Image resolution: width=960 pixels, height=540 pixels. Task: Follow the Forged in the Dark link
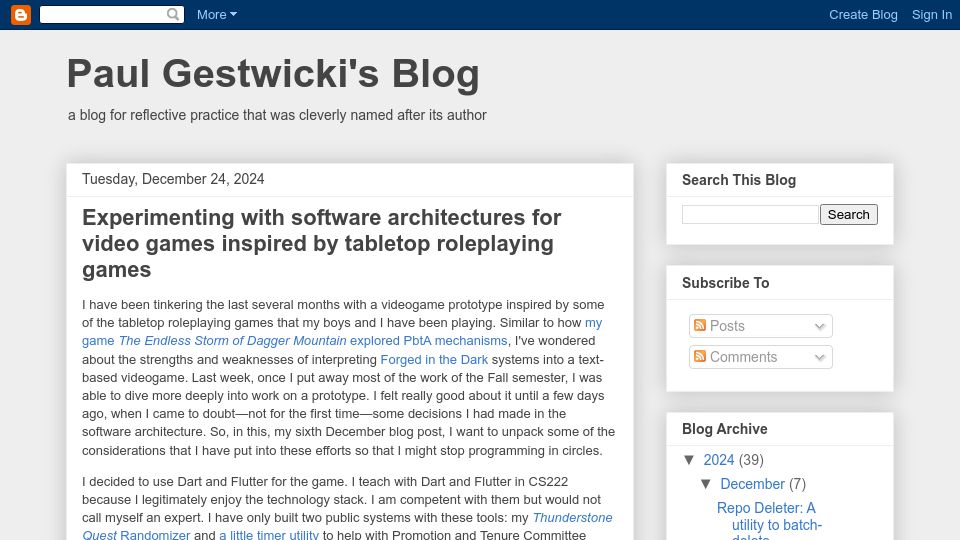[x=434, y=359]
